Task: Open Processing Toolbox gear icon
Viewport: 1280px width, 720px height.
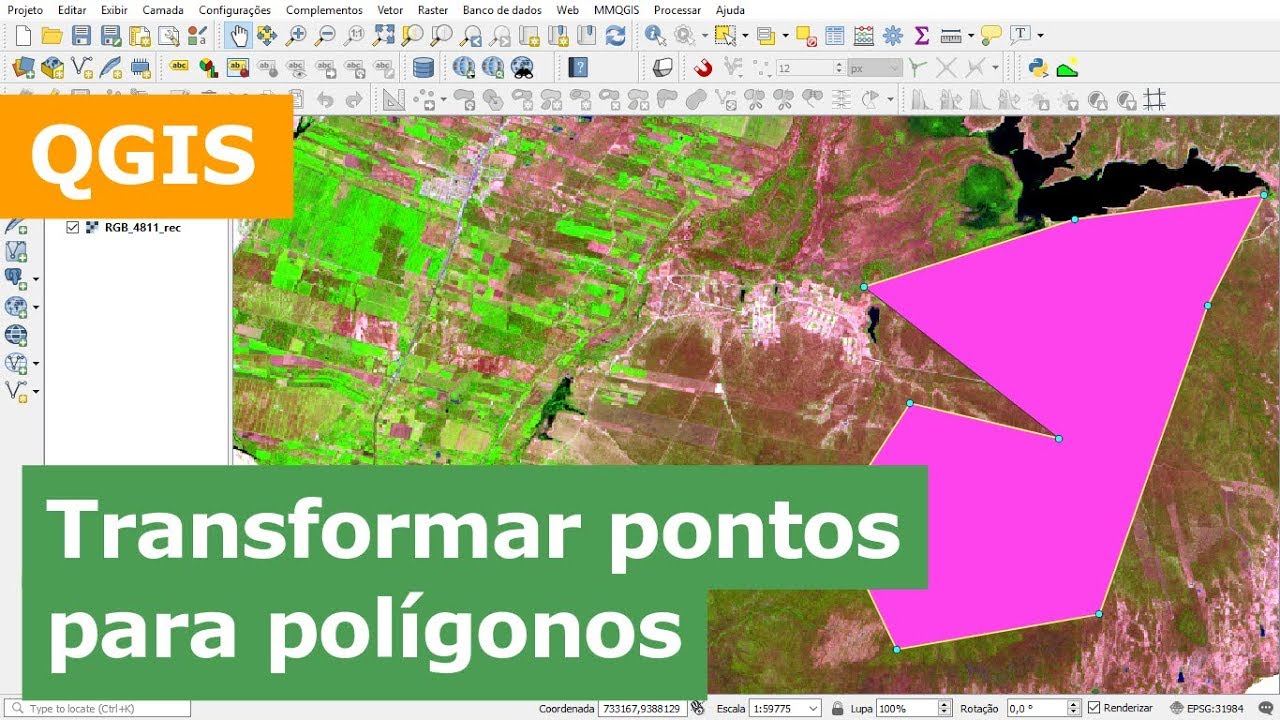Action: tap(893, 36)
